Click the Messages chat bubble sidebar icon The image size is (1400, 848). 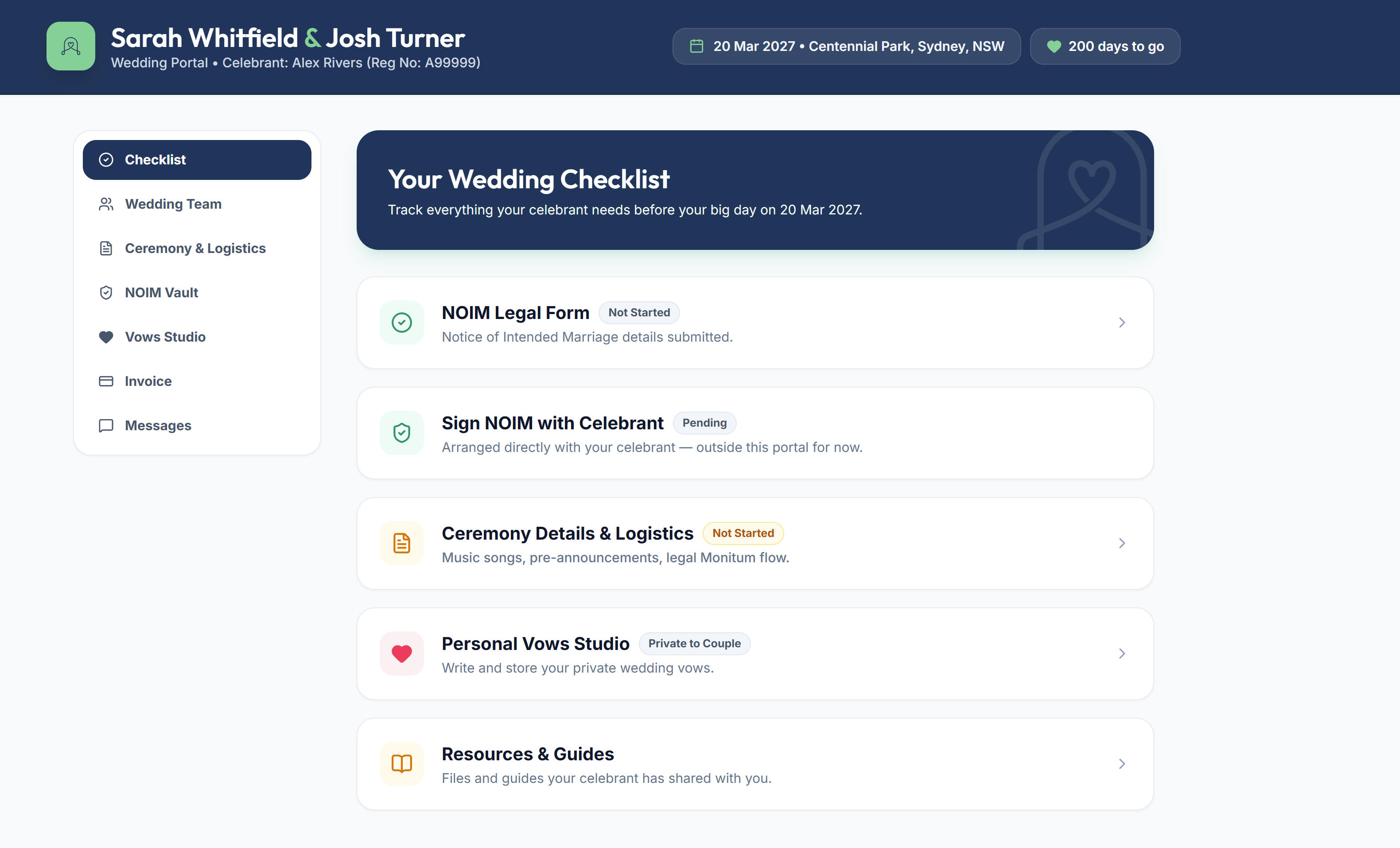pos(106,426)
